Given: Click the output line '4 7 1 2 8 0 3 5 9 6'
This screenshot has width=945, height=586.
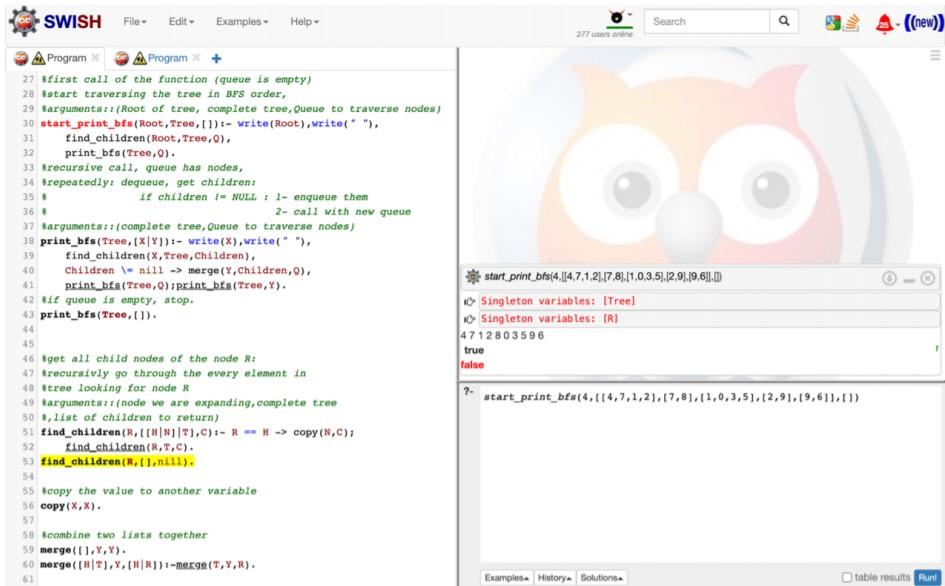Looking at the screenshot, I should 502,336.
